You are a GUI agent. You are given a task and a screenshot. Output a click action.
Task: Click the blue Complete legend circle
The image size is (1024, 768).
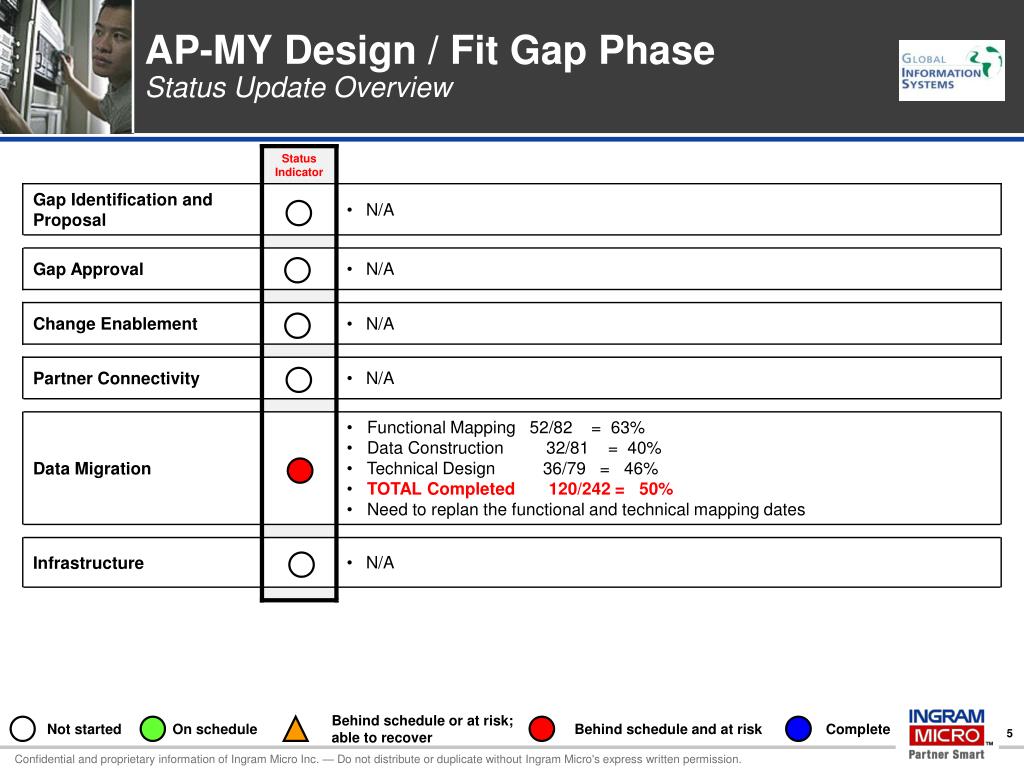coord(798,729)
